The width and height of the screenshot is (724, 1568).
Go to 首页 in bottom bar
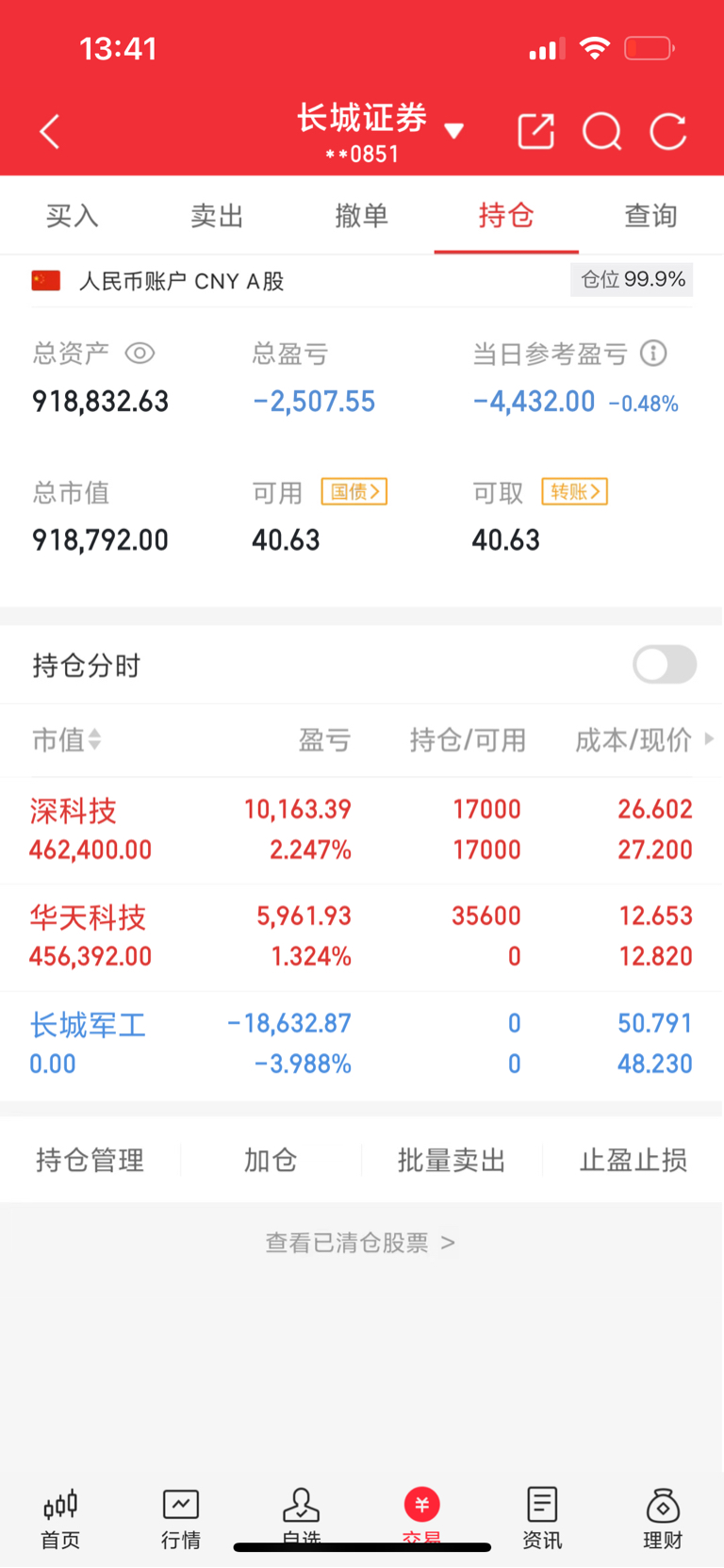60,1519
